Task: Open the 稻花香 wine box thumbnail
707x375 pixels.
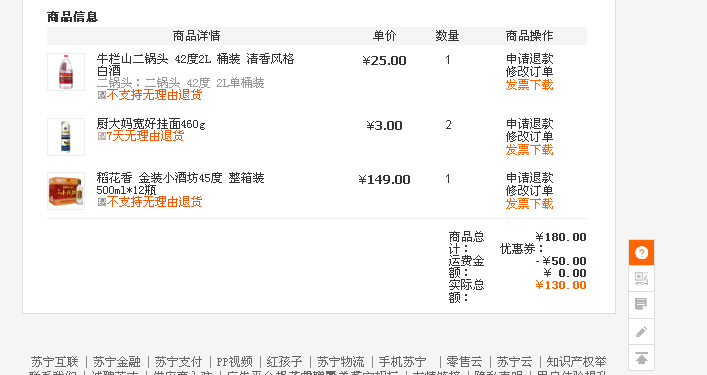Action: (66, 191)
